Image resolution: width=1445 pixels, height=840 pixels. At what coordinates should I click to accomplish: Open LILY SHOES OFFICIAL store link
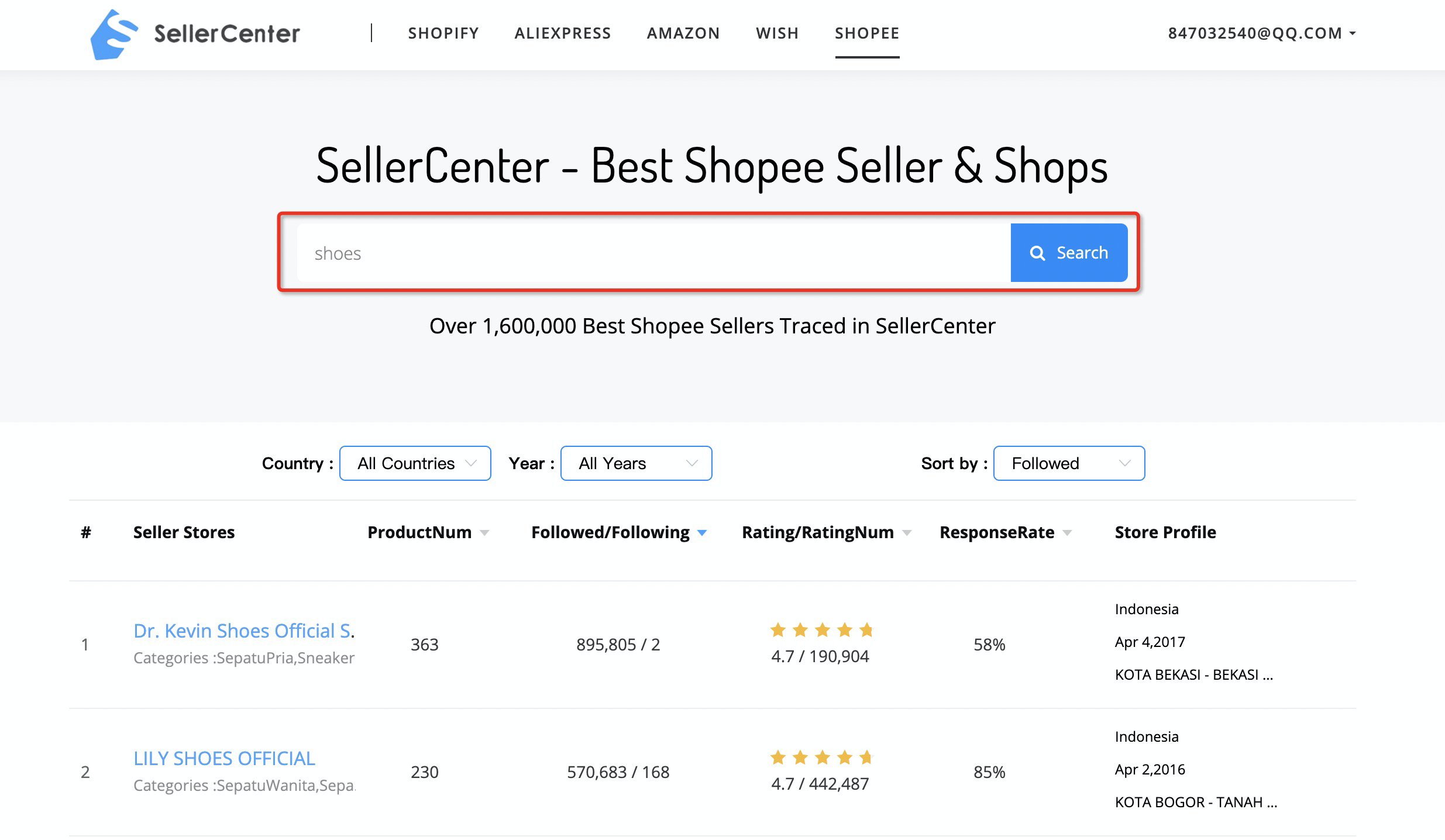pyautogui.click(x=224, y=758)
